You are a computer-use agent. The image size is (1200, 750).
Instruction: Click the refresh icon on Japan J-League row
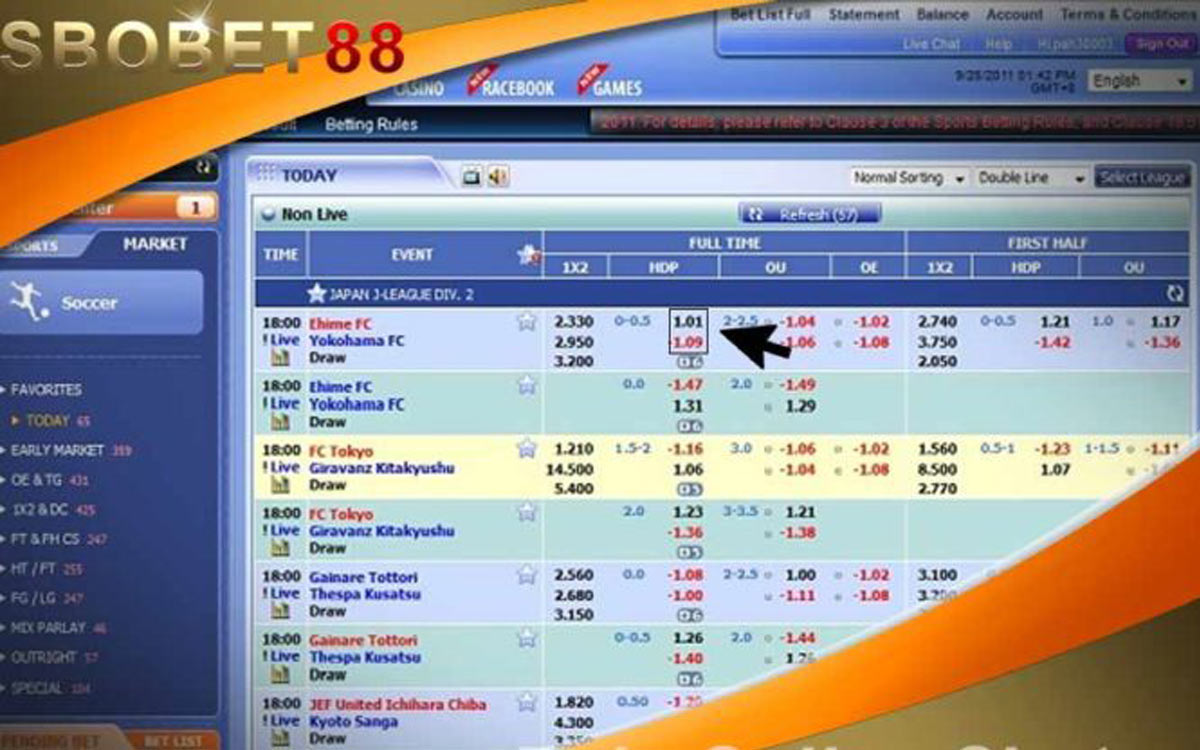1175,294
